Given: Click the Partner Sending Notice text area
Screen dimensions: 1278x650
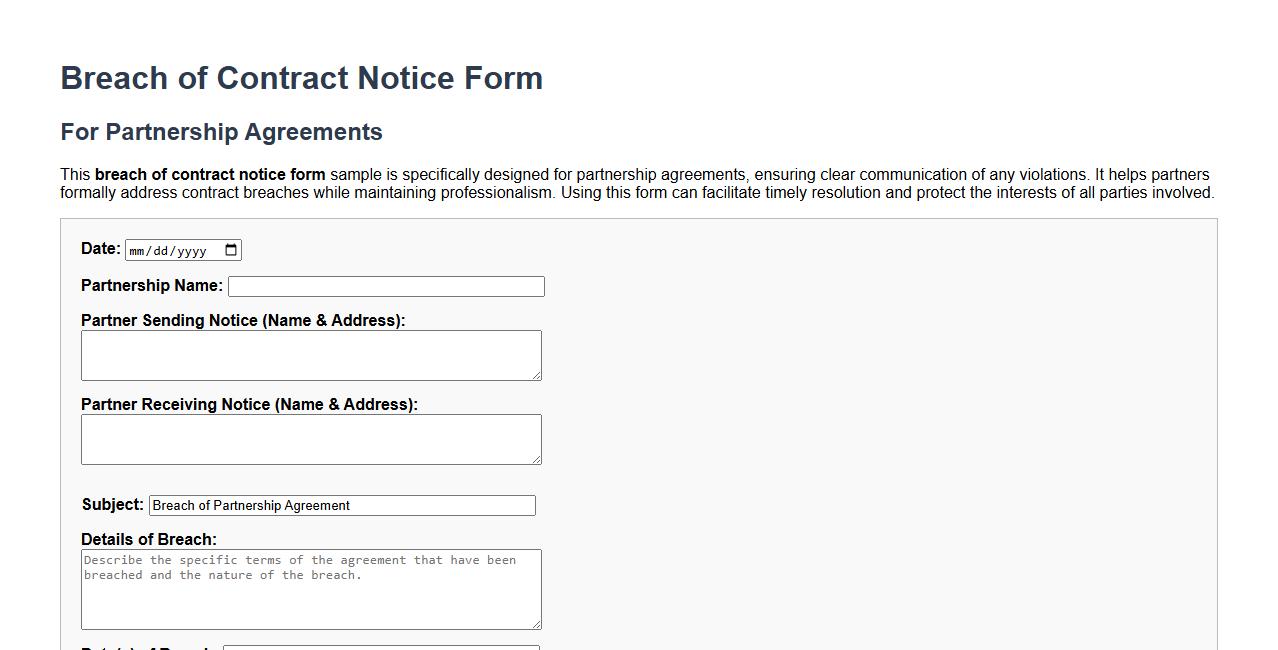Looking at the screenshot, I should [x=310, y=354].
